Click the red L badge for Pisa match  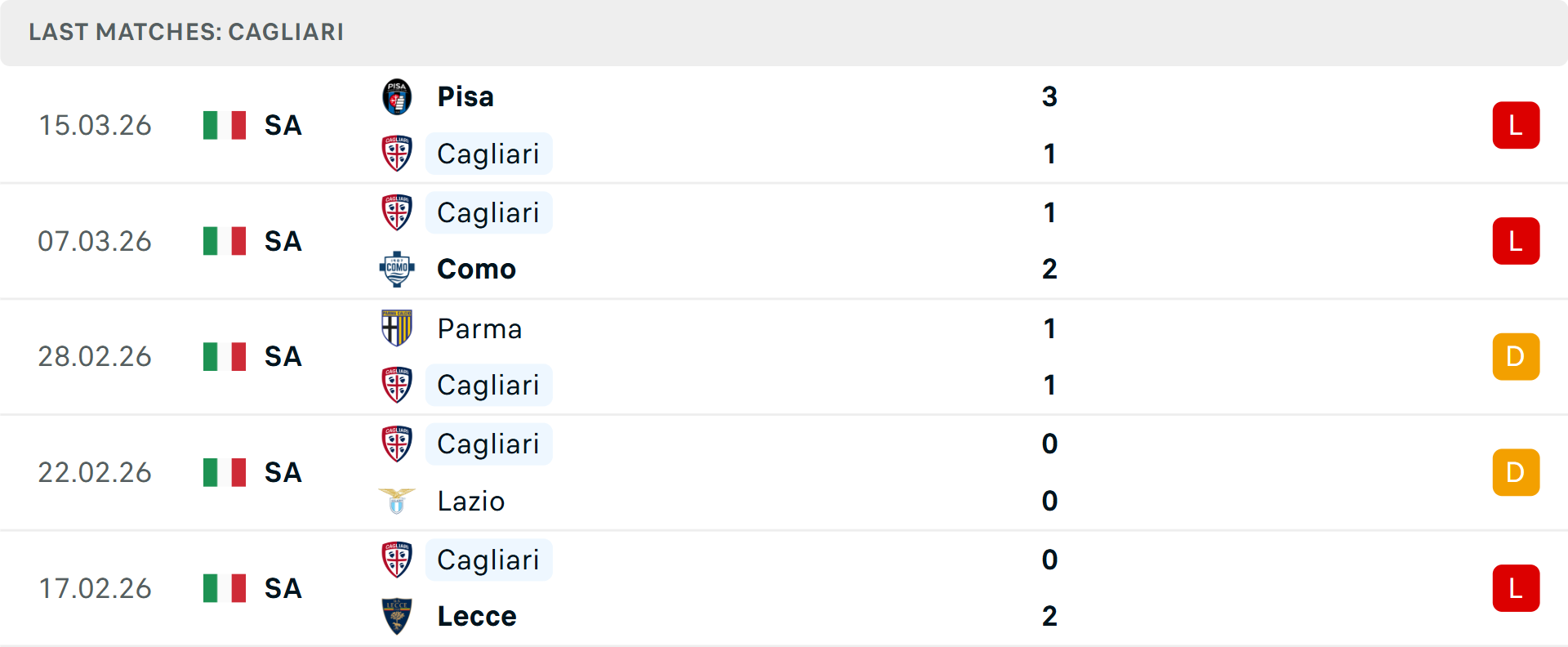point(1516,125)
